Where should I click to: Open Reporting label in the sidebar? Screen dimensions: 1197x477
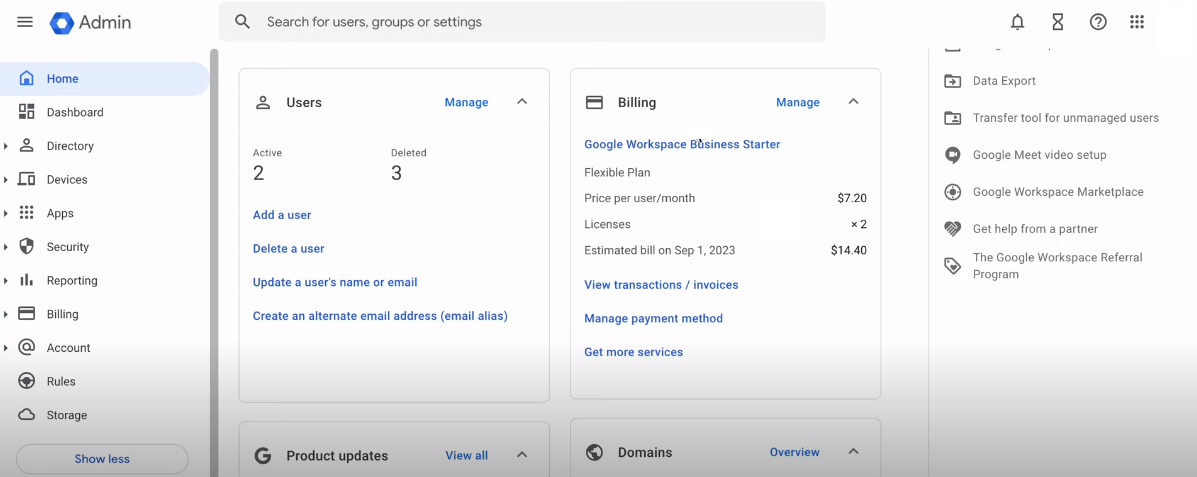click(72, 280)
